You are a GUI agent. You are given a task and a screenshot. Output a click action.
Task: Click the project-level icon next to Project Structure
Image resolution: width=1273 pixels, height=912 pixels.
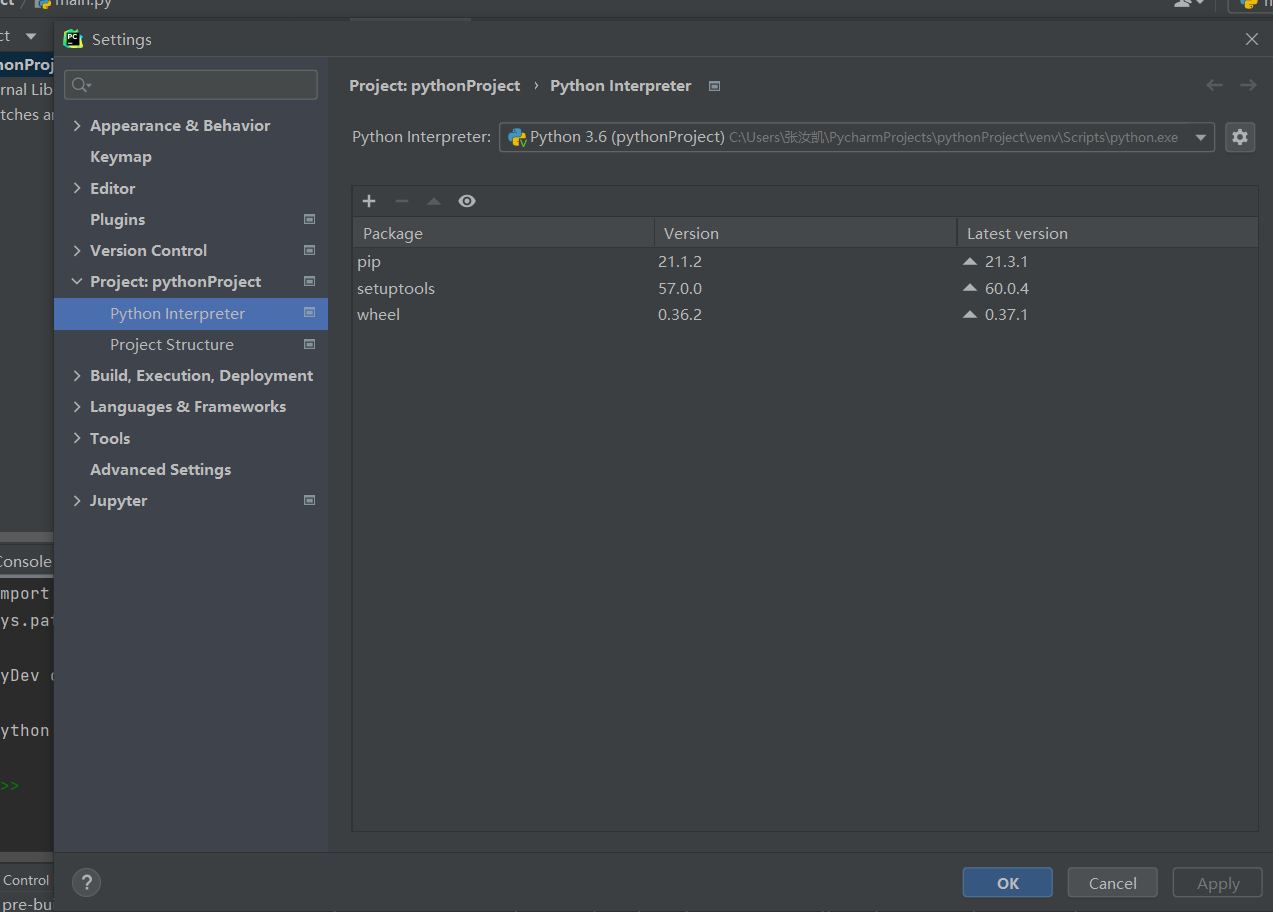click(x=309, y=344)
